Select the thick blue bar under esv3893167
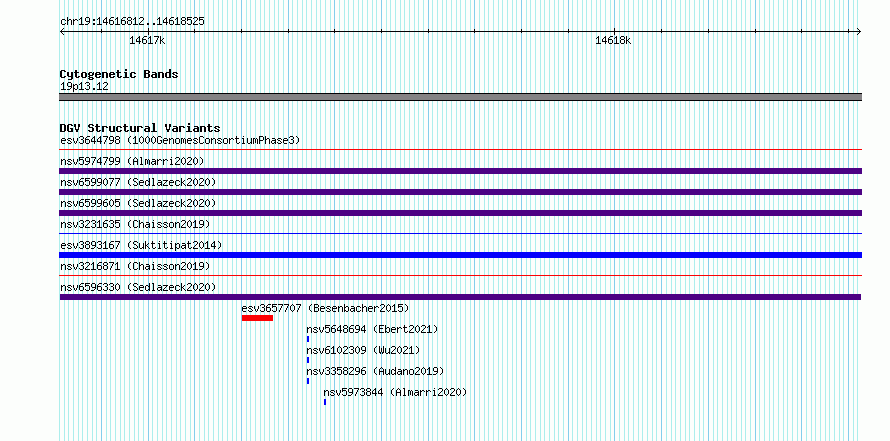This screenshot has width=890, height=441. 460,255
